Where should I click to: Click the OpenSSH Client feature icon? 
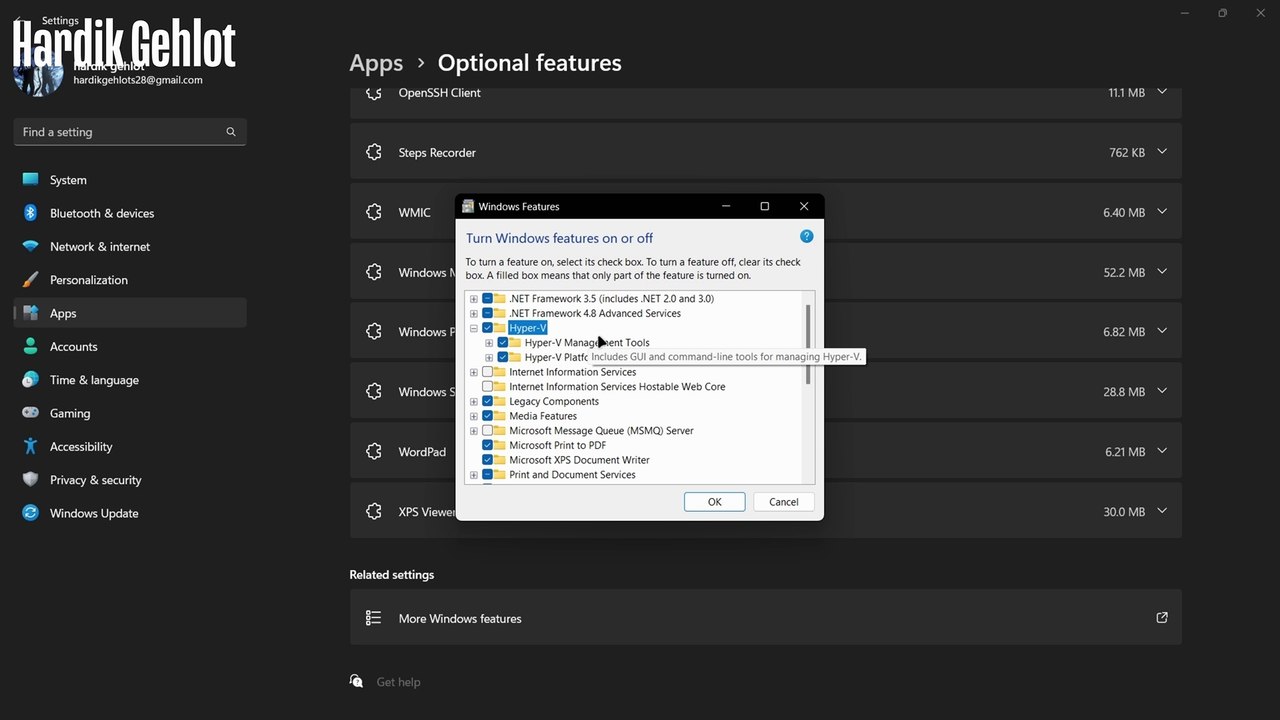(x=374, y=93)
